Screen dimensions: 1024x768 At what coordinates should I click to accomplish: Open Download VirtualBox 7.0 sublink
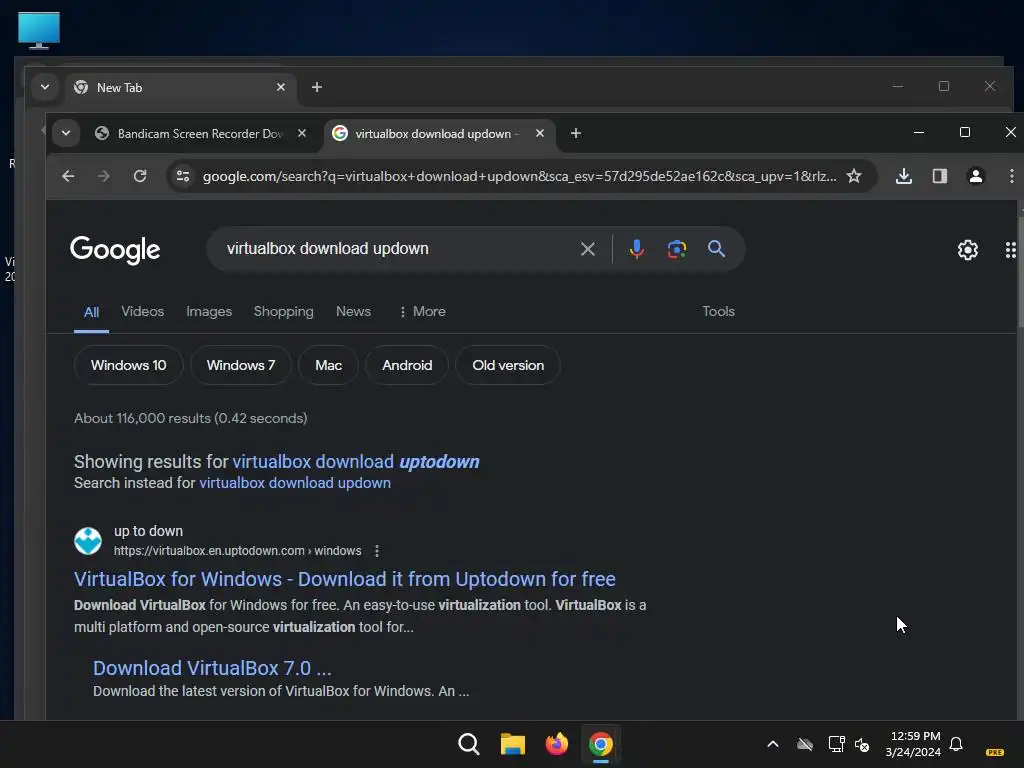click(212, 668)
